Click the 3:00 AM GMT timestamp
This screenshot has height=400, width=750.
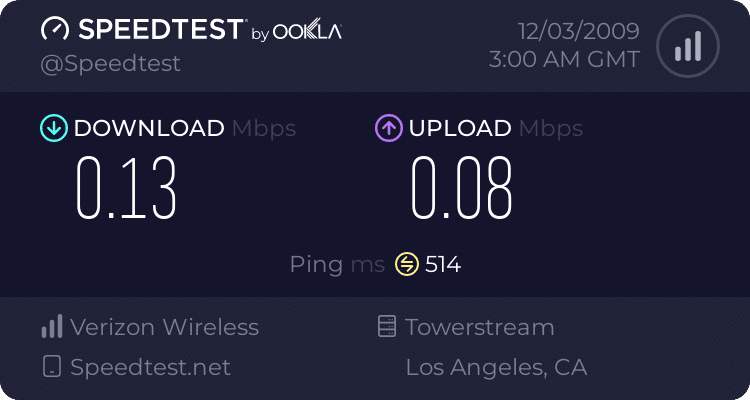tap(564, 60)
